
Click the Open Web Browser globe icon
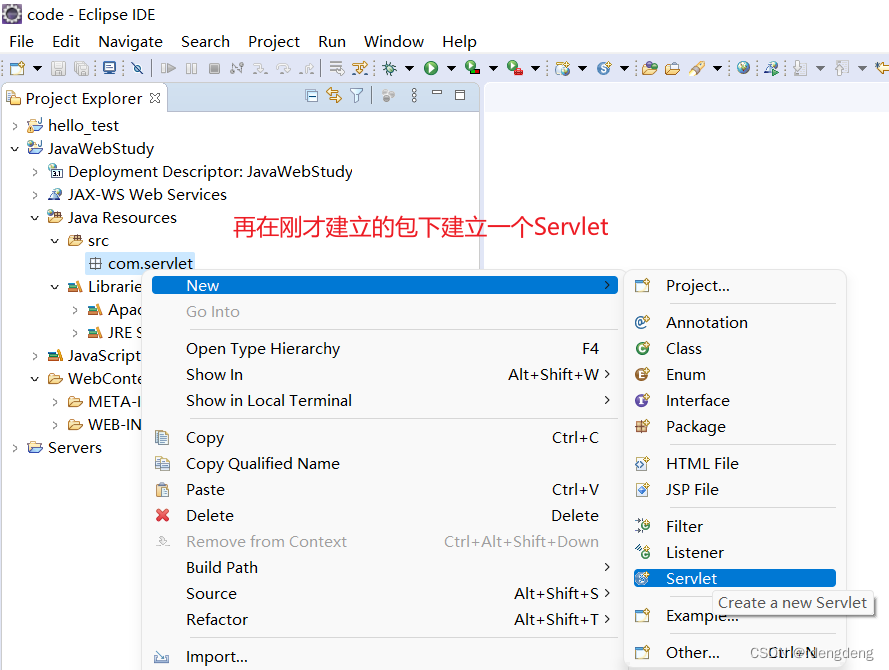(x=743, y=69)
